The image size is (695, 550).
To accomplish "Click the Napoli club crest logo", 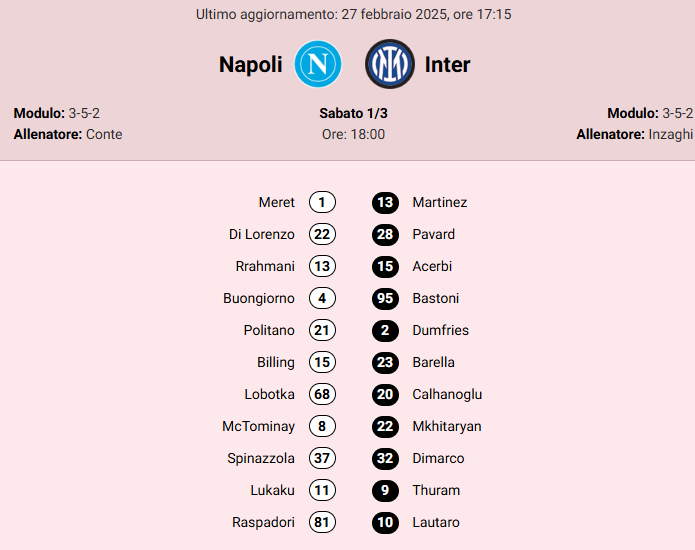I will pos(318,64).
